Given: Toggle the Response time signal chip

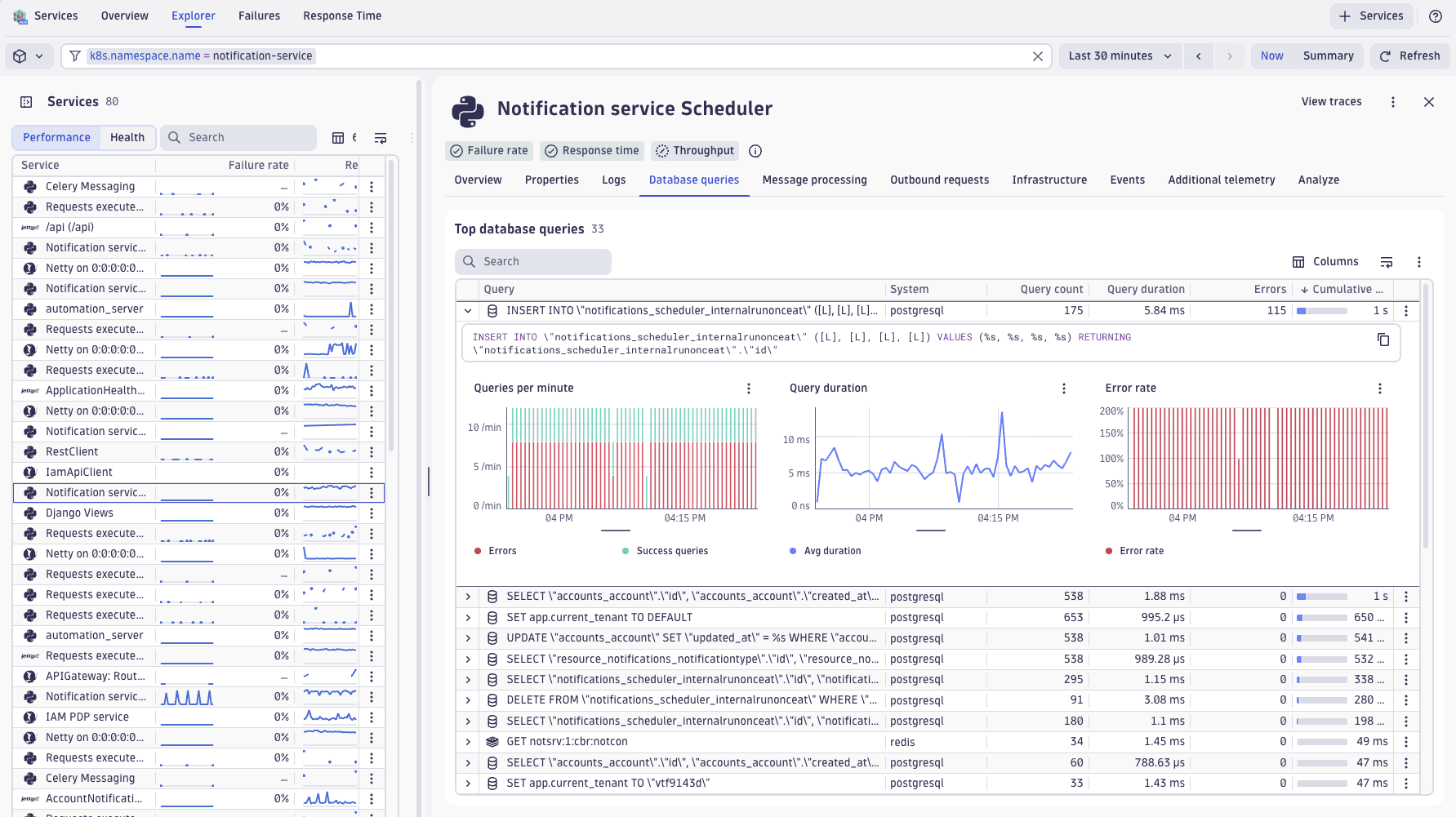Looking at the screenshot, I should pos(591,150).
